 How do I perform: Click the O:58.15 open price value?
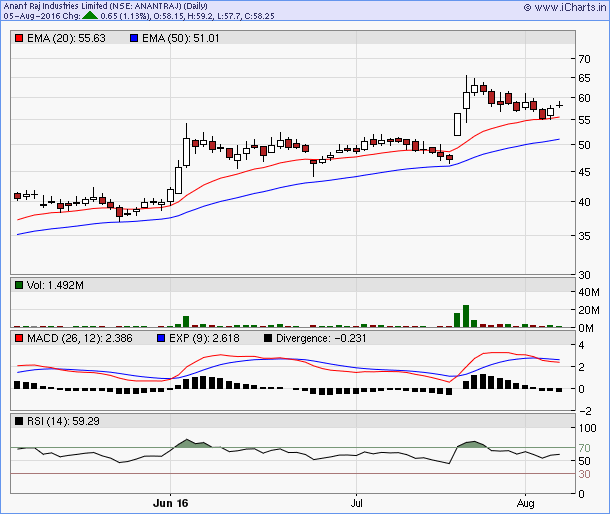(167, 16)
